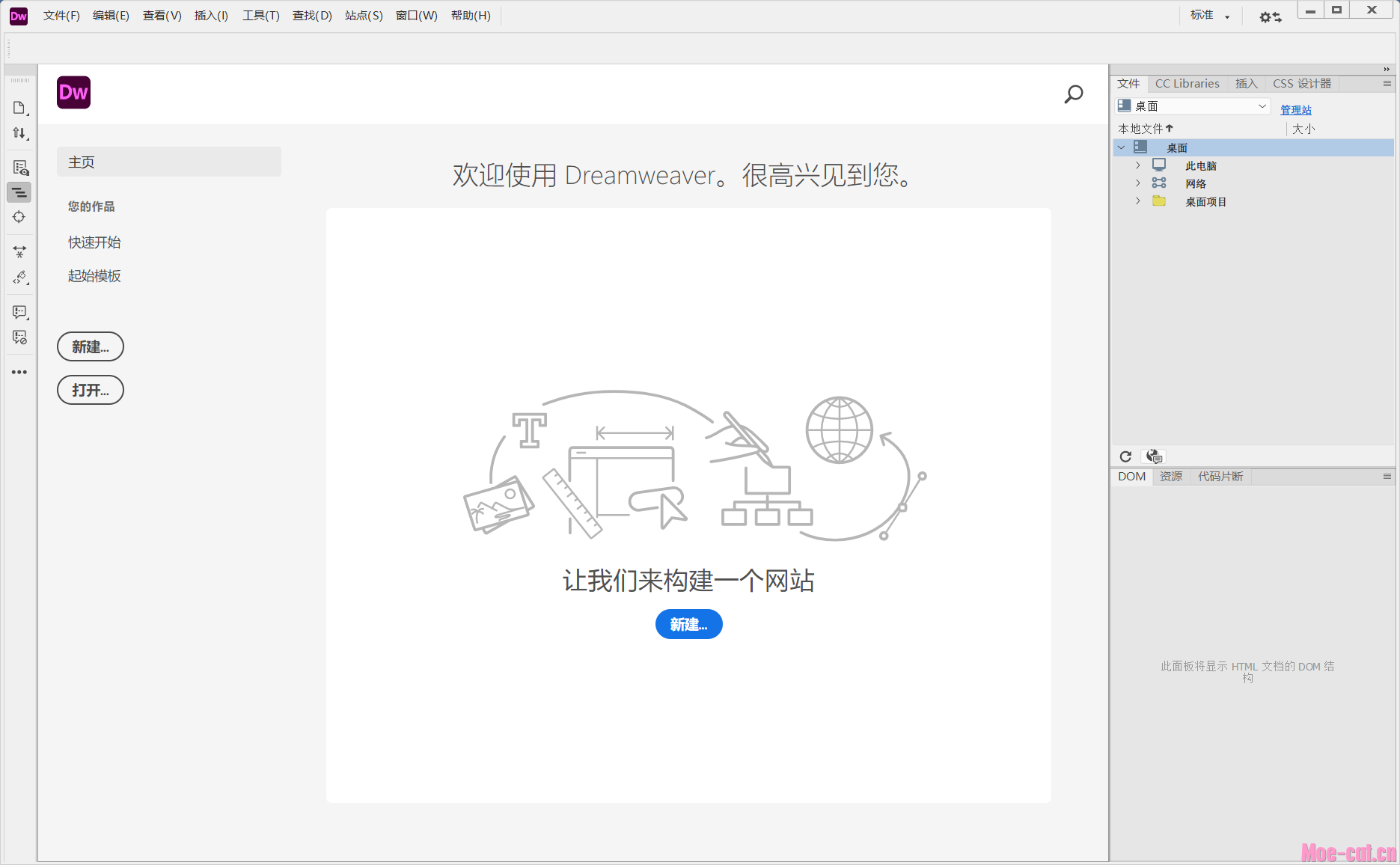
Task: Expand the 网络 tree node
Action: (x=1138, y=183)
